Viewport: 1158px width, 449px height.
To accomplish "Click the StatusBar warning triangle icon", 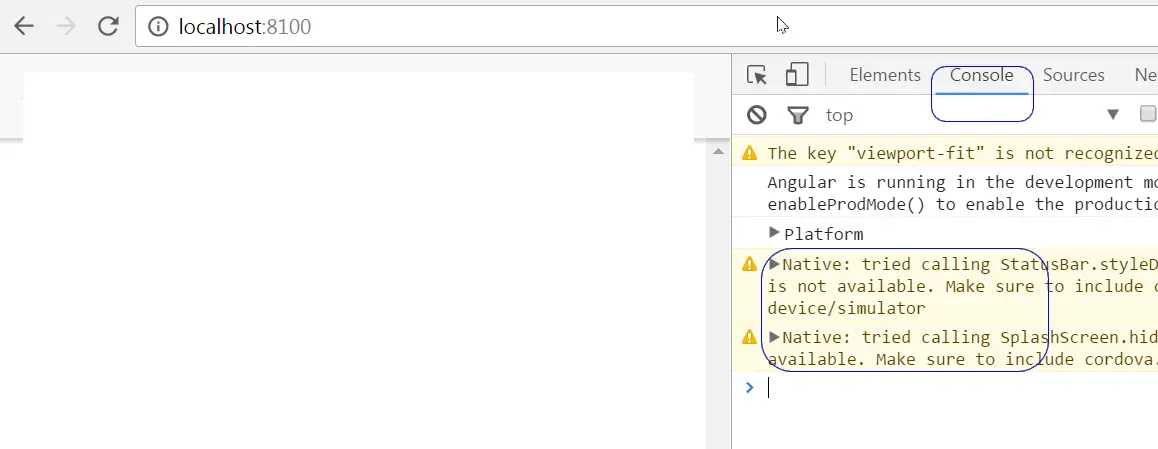I will pyautogui.click(x=750, y=264).
